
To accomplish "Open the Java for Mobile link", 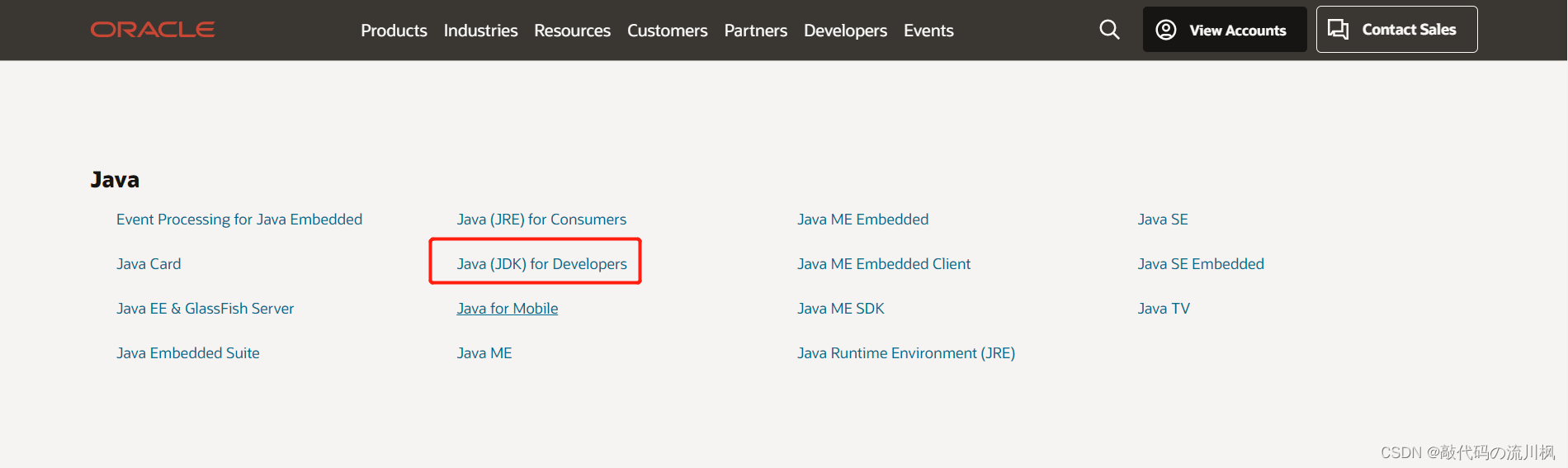I will (x=507, y=309).
